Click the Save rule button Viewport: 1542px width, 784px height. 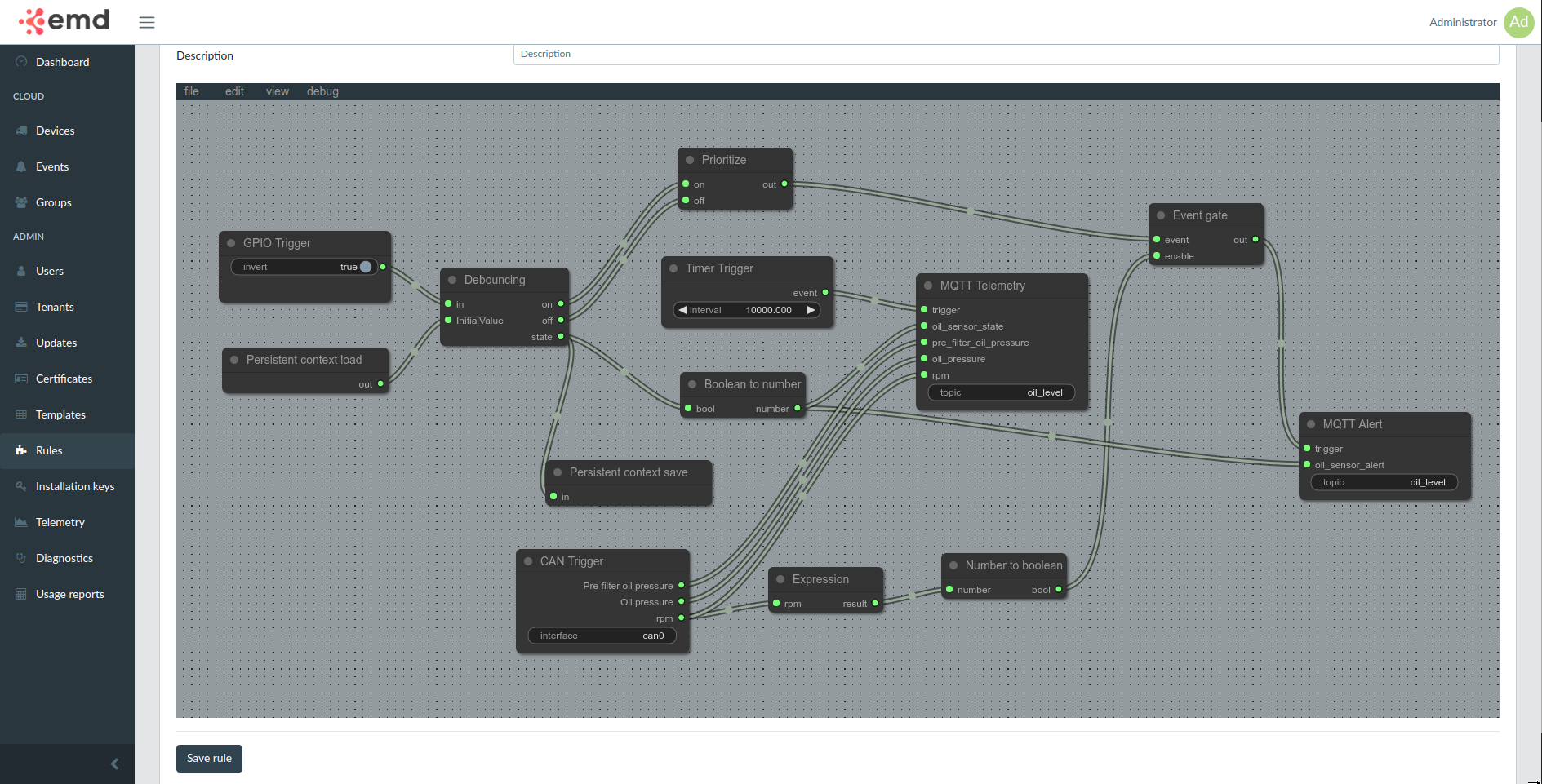click(209, 758)
